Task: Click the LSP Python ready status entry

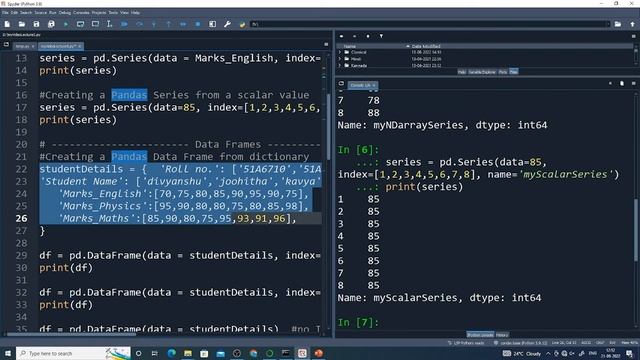Action: (466, 343)
